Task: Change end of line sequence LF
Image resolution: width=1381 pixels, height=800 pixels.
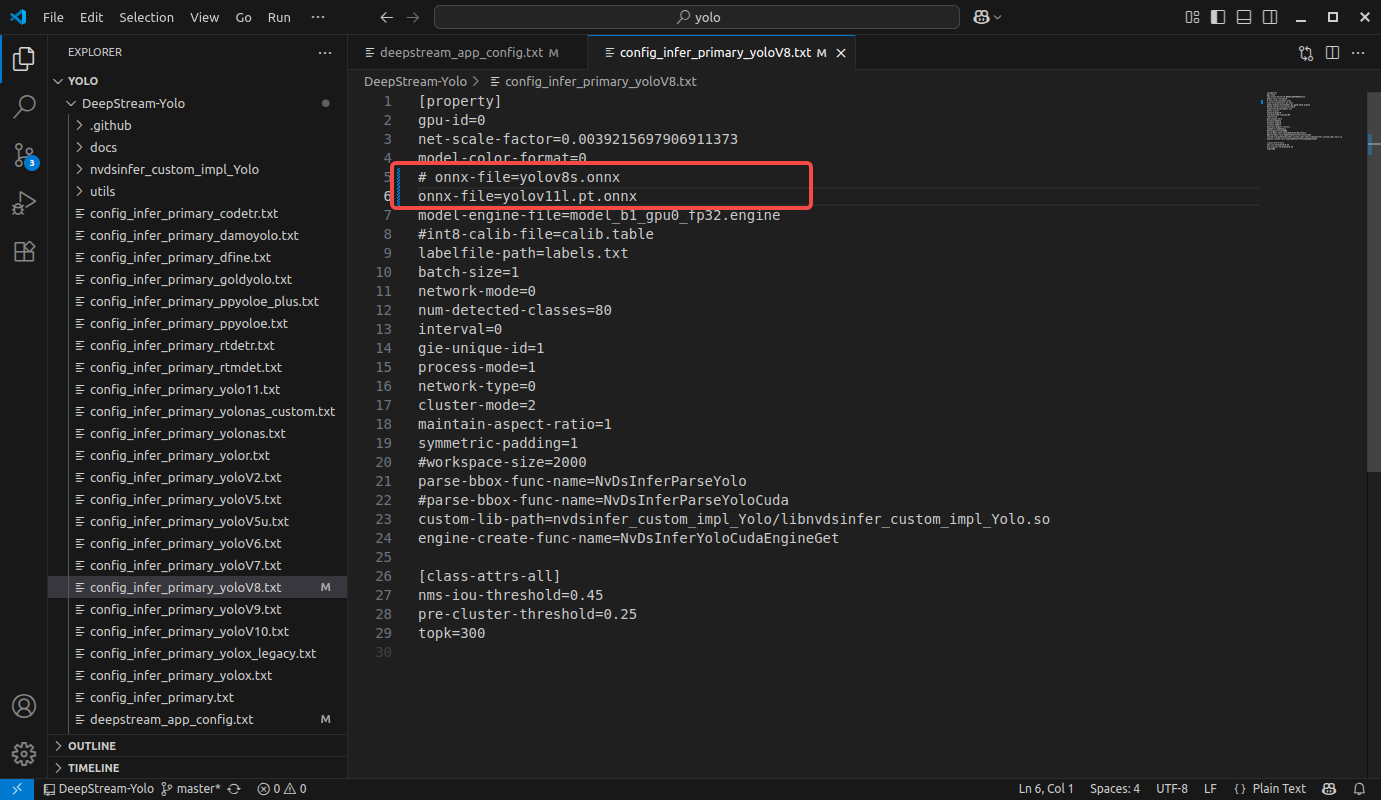Action: click(x=1210, y=789)
